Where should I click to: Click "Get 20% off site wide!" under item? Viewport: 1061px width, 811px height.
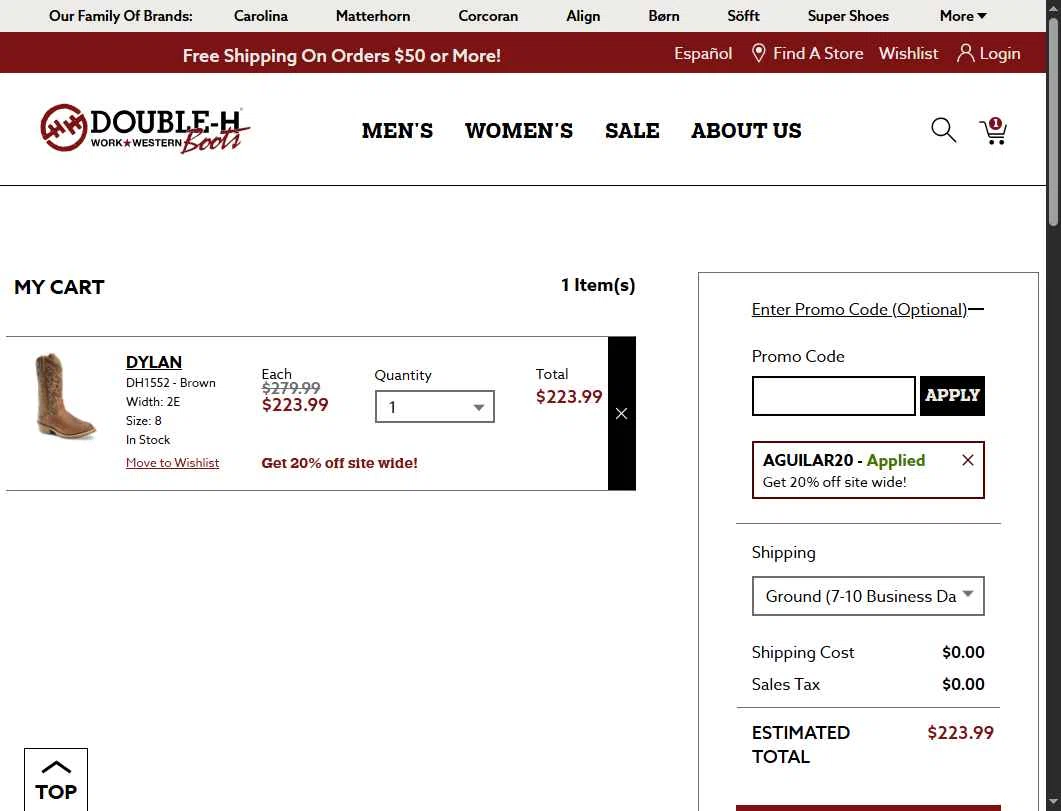coord(340,463)
